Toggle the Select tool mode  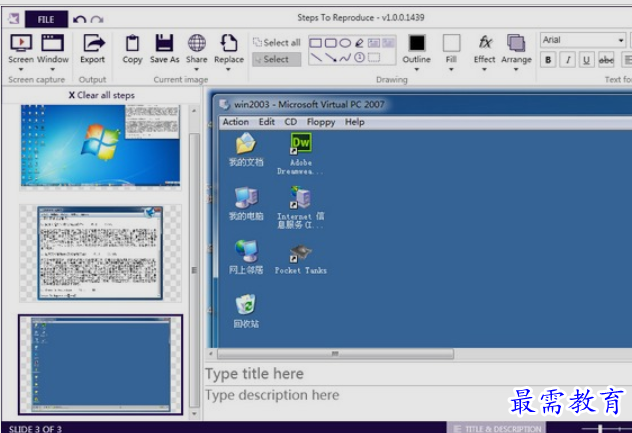[276, 59]
